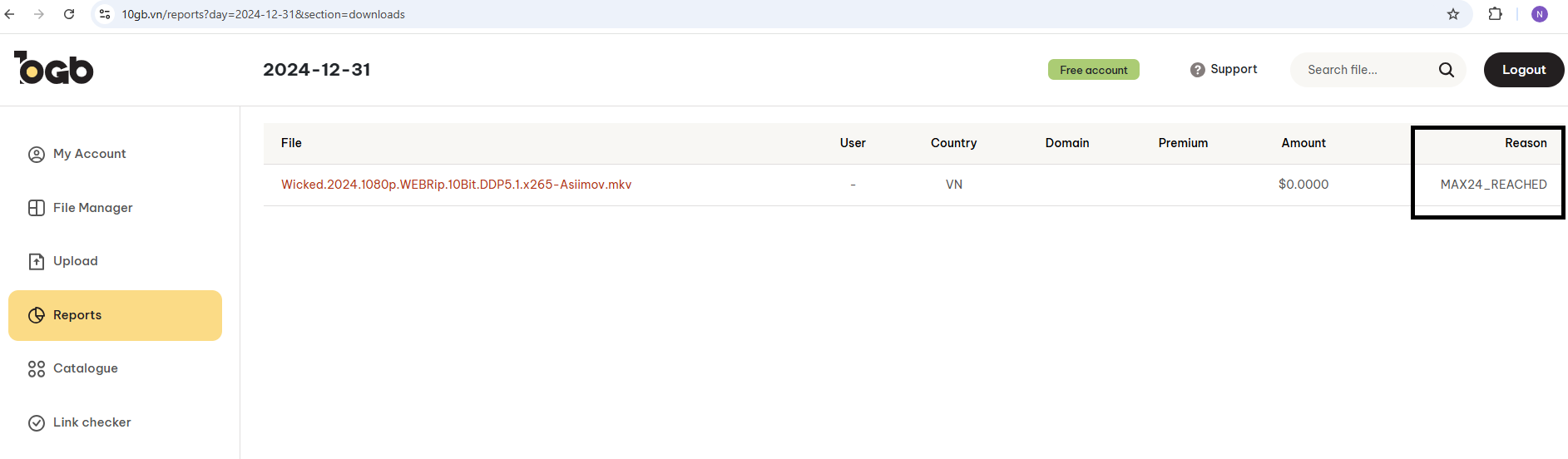Bookmark this page with star icon
Image resolution: width=1568 pixels, height=459 pixels.
[1453, 14]
